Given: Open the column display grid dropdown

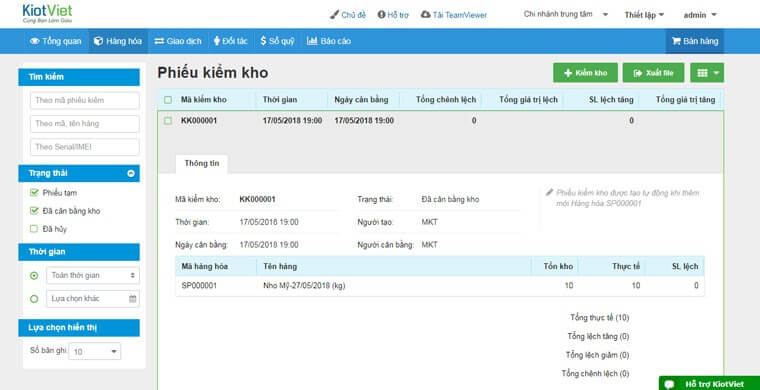Looking at the screenshot, I should [x=707, y=73].
